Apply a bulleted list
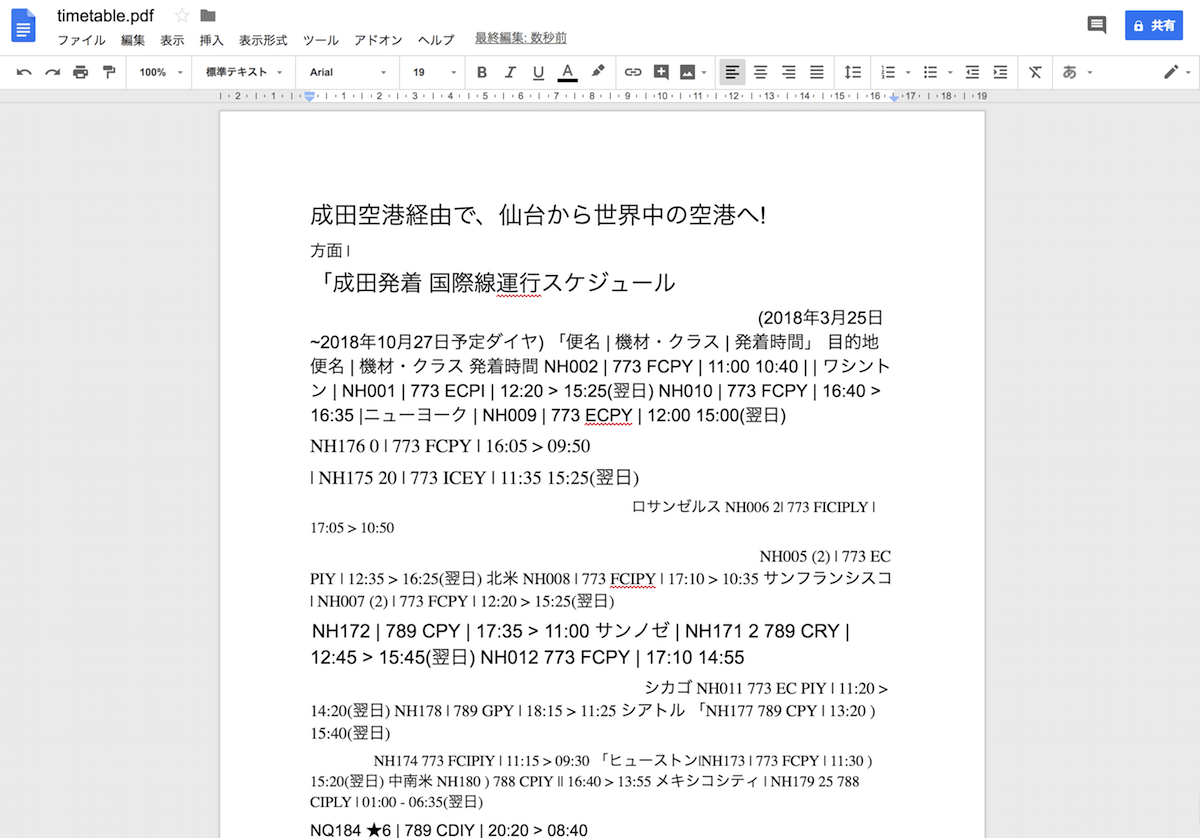The width and height of the screenshot is (1200, 838). tap(930, 72)
